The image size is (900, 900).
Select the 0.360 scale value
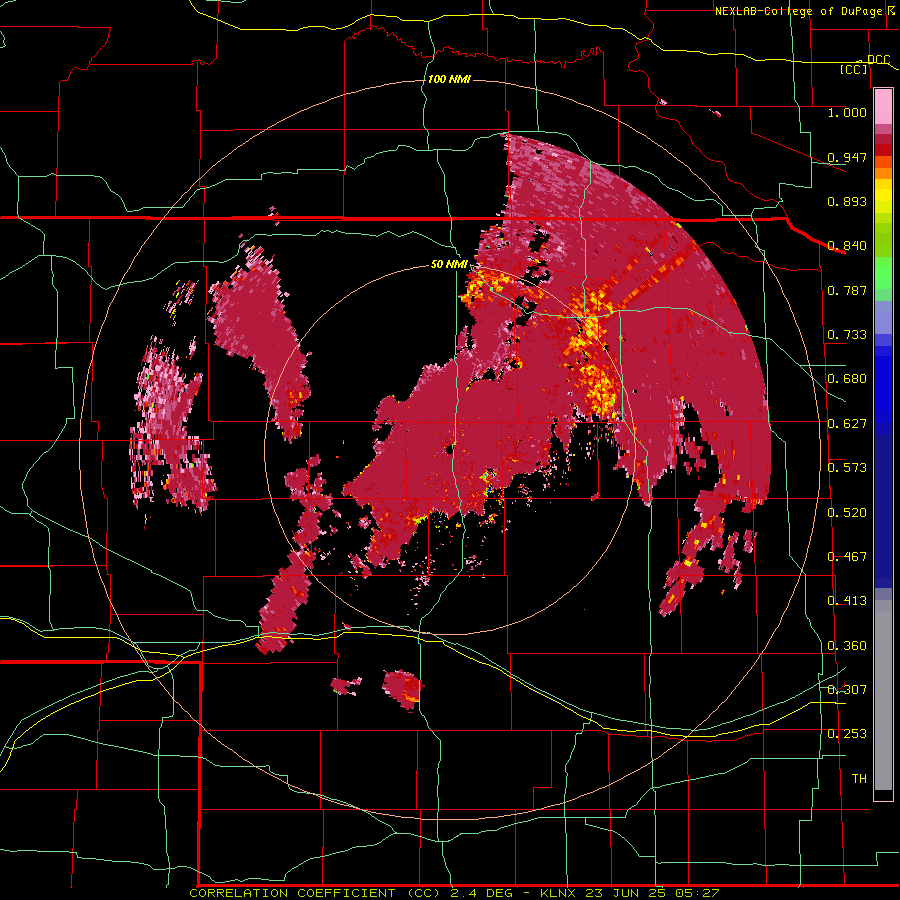pyautogui.click(x=847, y=646)
